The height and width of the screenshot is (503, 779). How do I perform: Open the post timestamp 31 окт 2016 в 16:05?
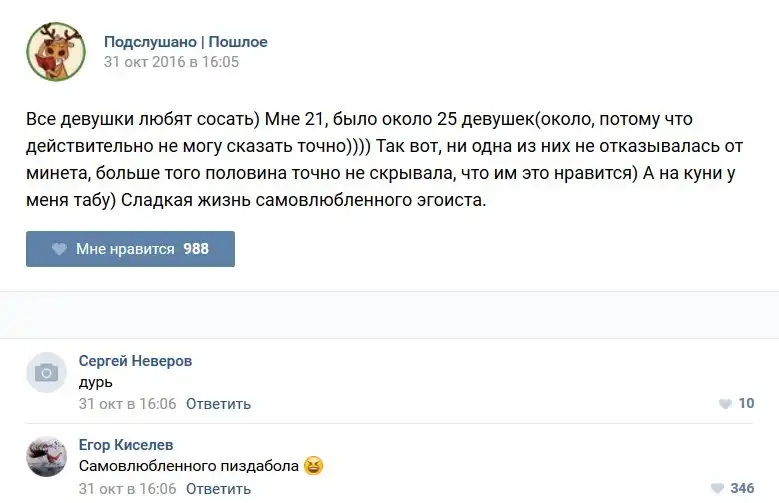tap(171, 62)
